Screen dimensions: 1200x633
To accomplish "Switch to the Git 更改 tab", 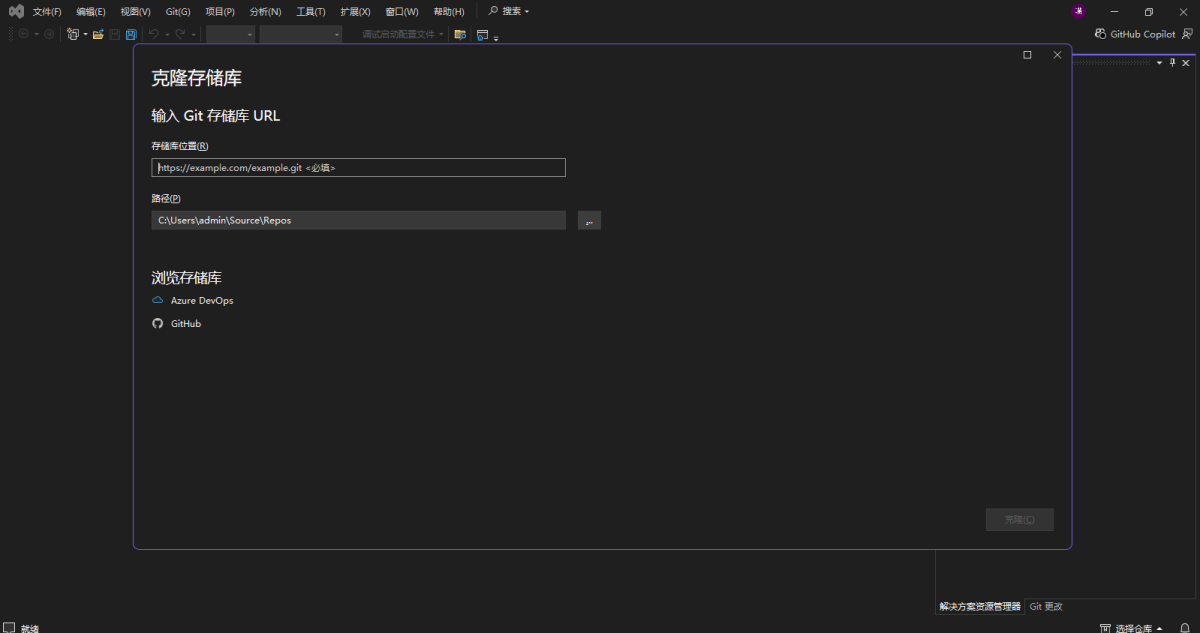I will pyautogui.click(x=1044, y=605).
